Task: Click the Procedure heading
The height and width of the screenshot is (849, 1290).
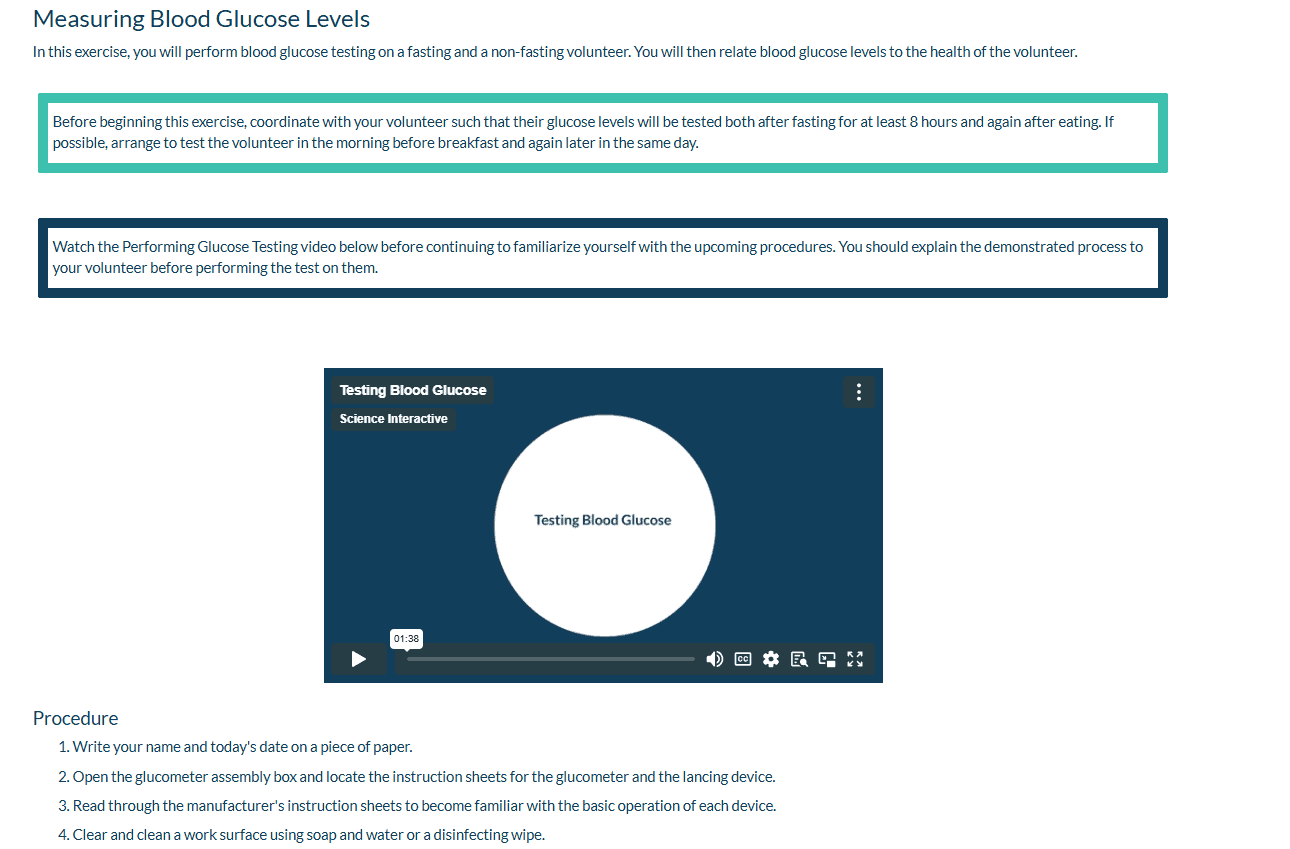Action: coord(76,718)
